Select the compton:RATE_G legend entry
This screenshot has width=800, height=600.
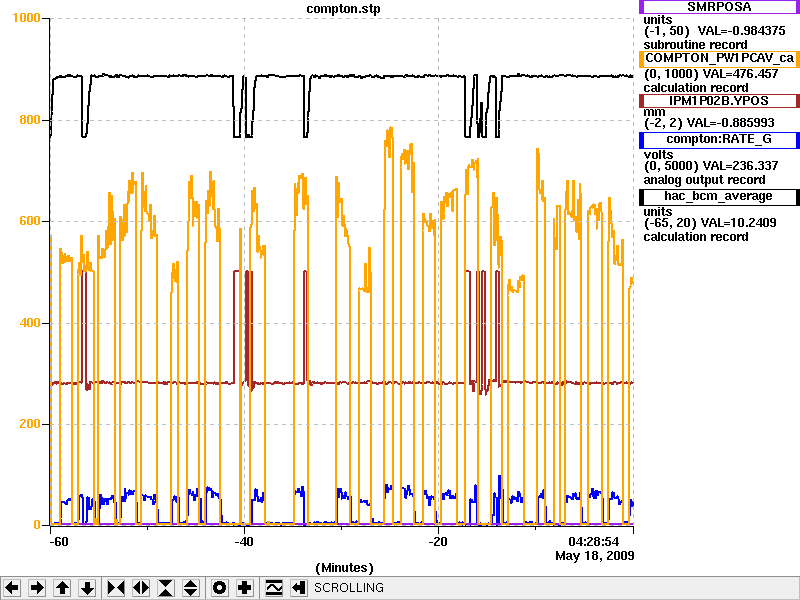719,140
